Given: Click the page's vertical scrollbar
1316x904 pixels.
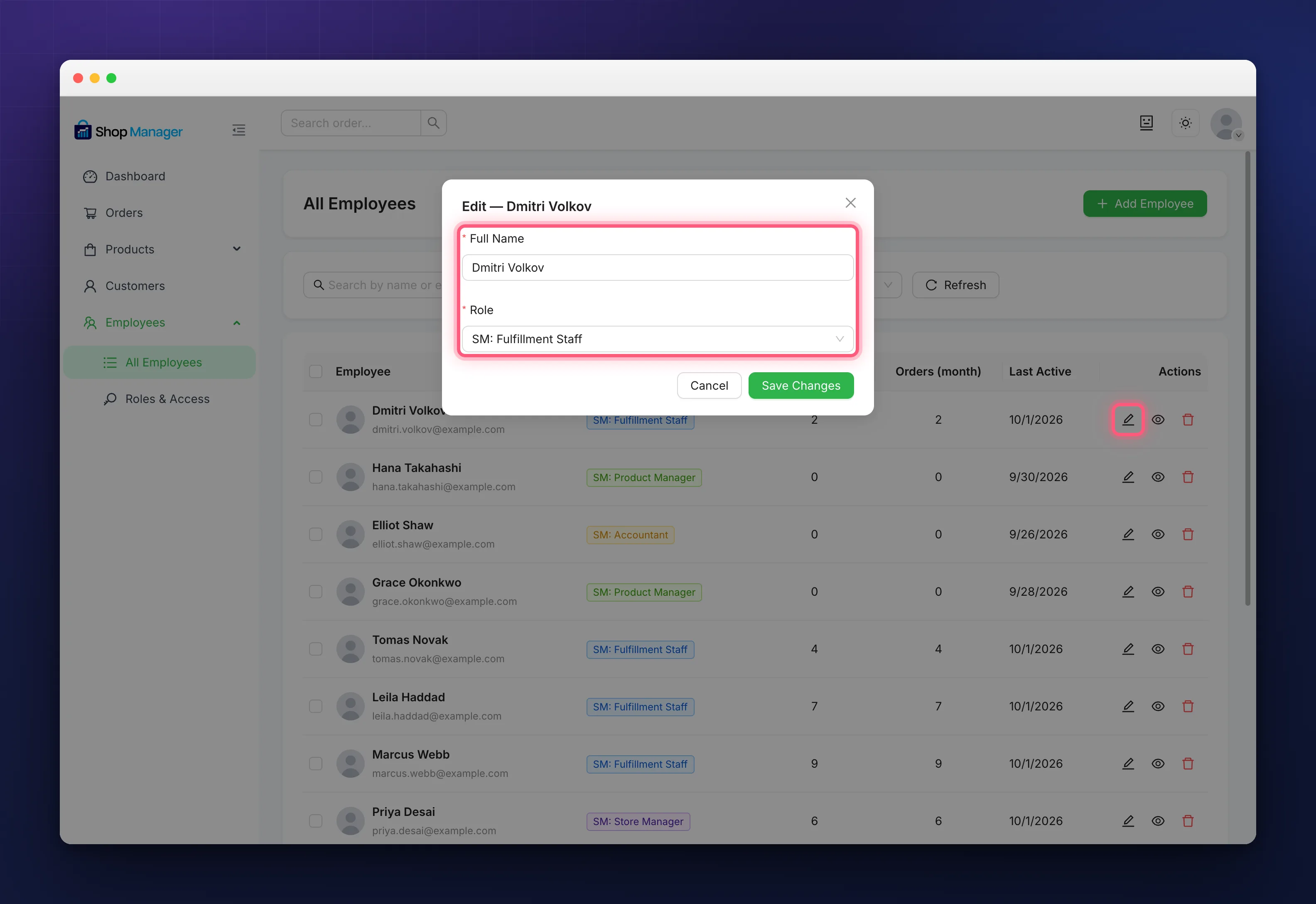Looking at the screenshot, I should coord(1247,378).
